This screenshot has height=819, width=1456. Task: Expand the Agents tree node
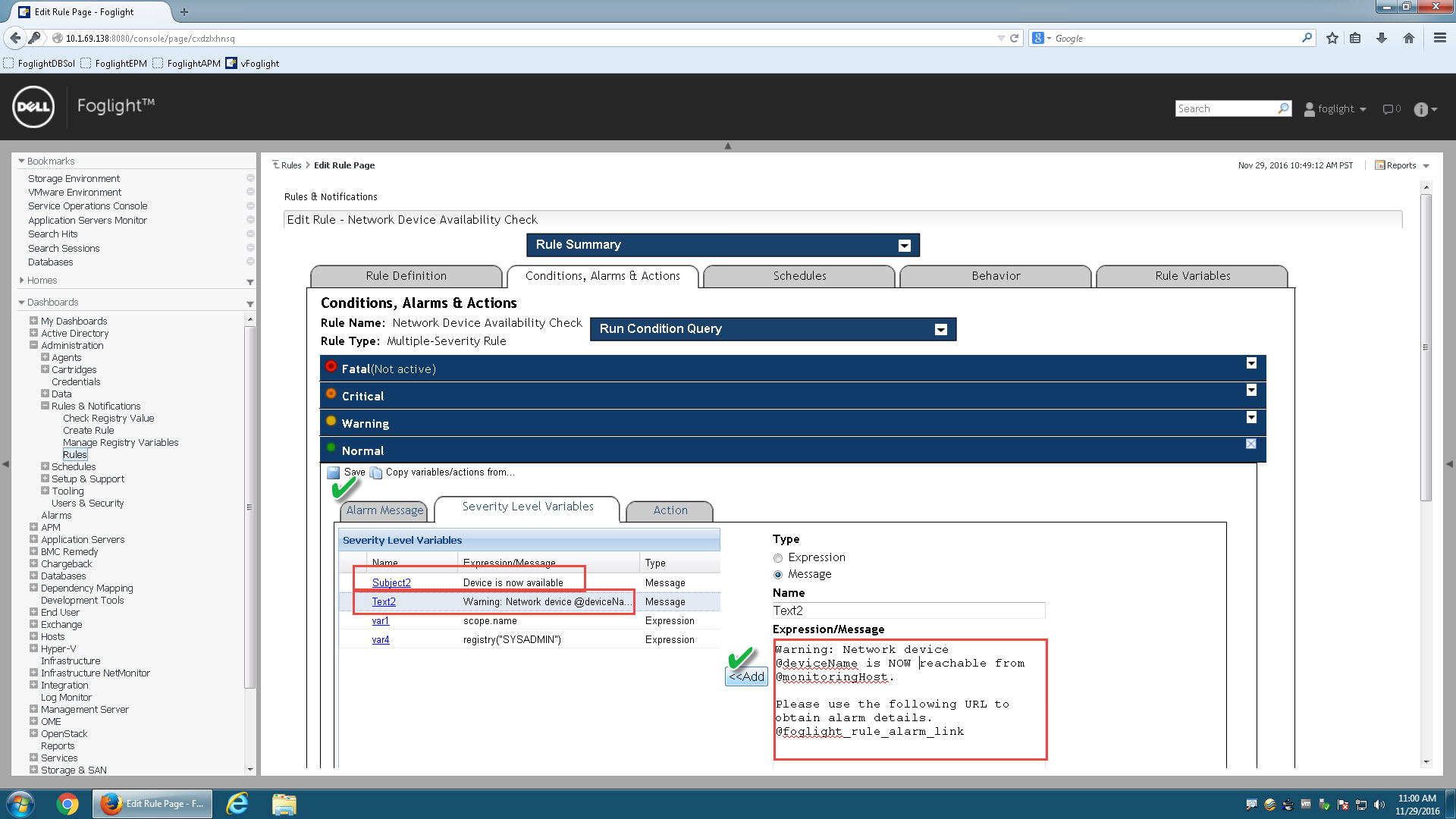click(45, 357)
